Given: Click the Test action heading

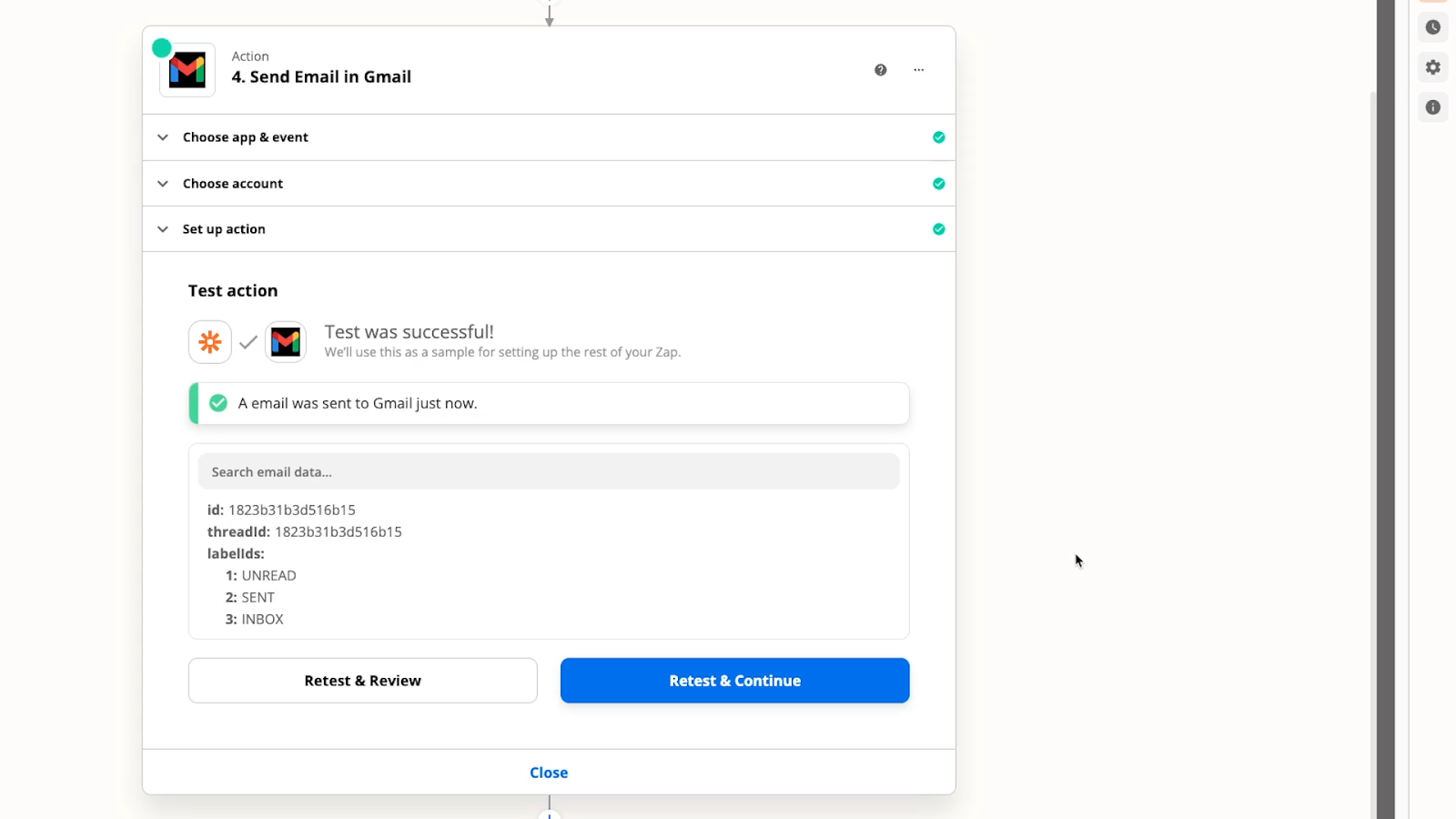Looking at the screenshot, I should [233, 291].
